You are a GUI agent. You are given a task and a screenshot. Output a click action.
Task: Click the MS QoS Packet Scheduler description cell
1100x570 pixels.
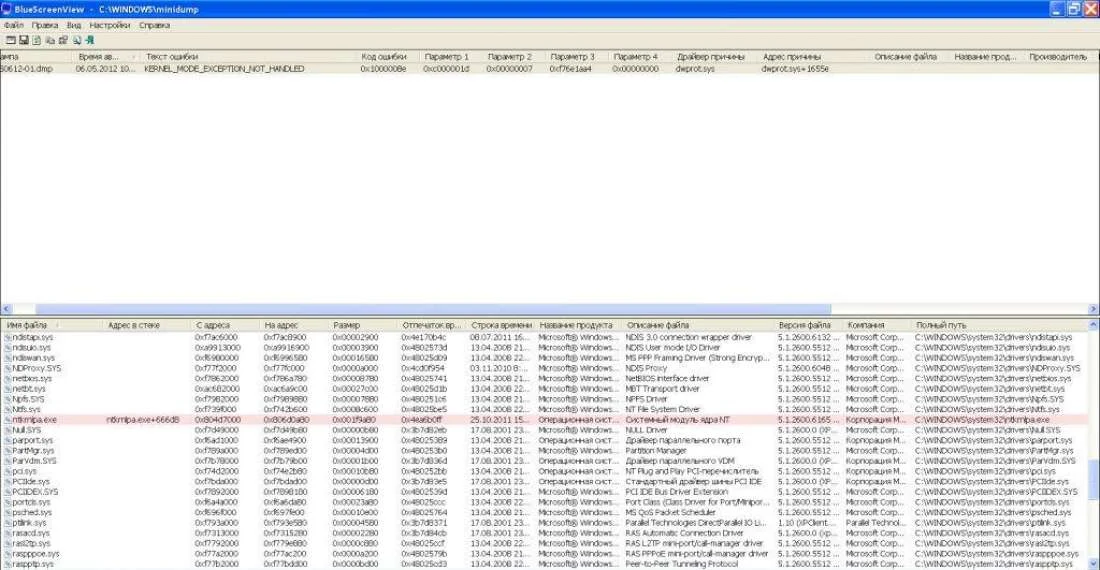(670, 513)
